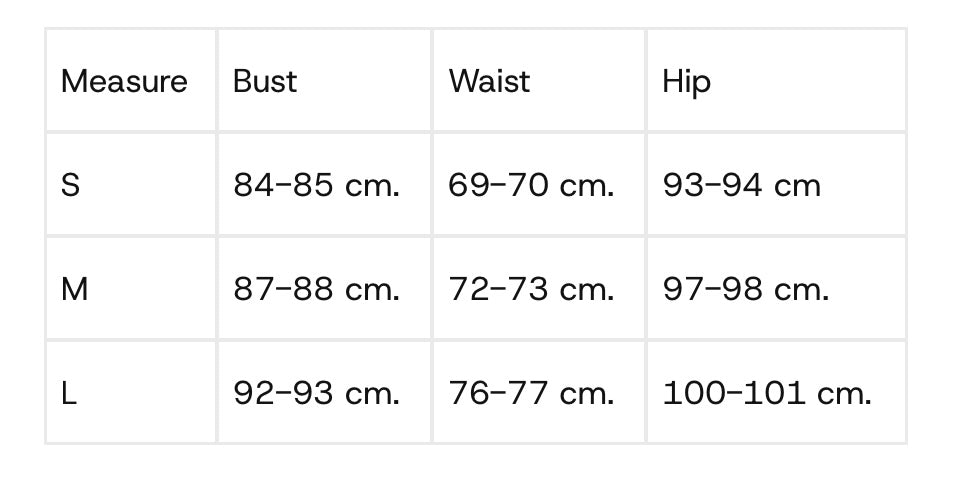Screen dimensions: 960x491
Task: Click the 84–85 cm. bust cell
Action: point(316,185)
